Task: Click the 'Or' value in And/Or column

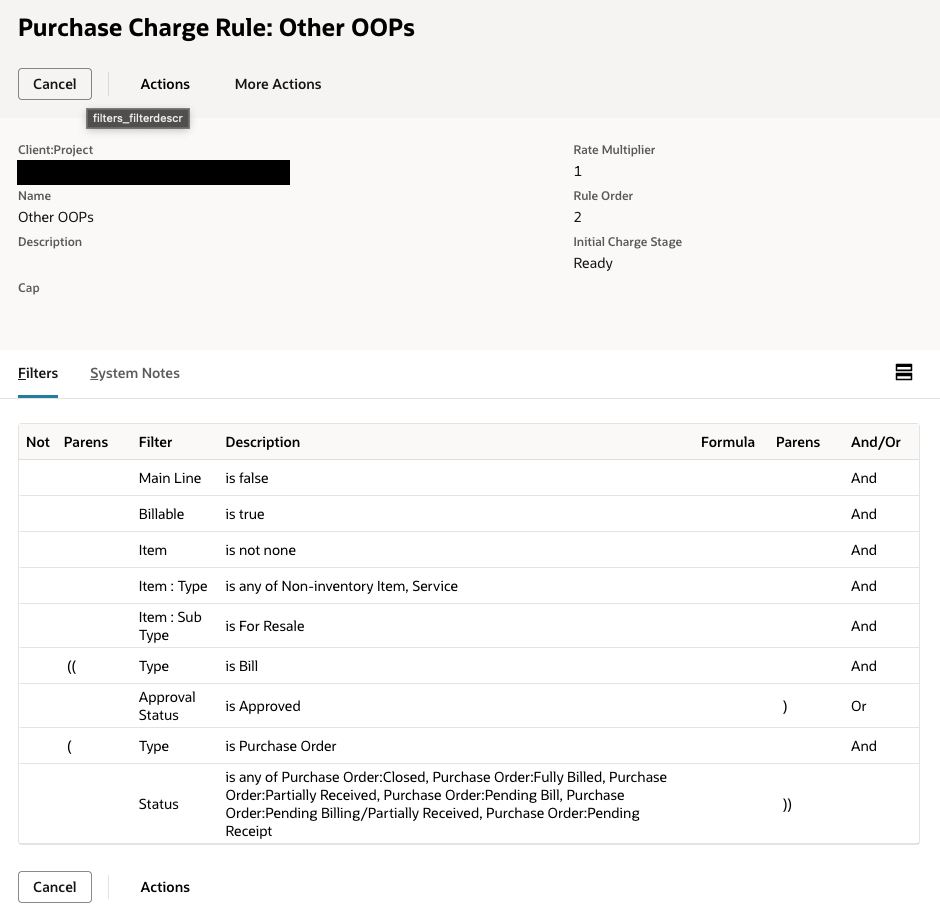Action: click(858, 706)
